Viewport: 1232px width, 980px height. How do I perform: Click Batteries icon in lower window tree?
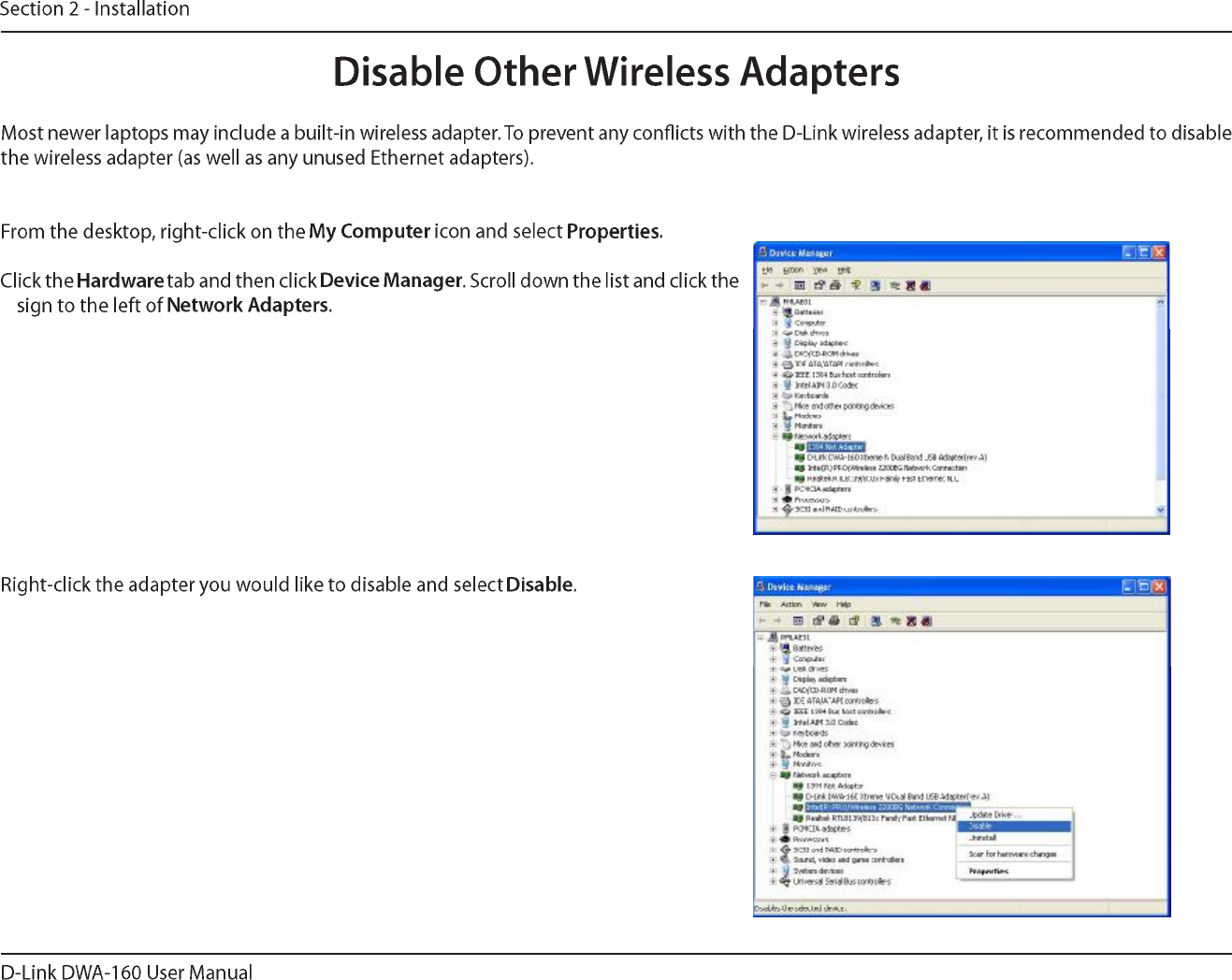click(x=786, y=648)
